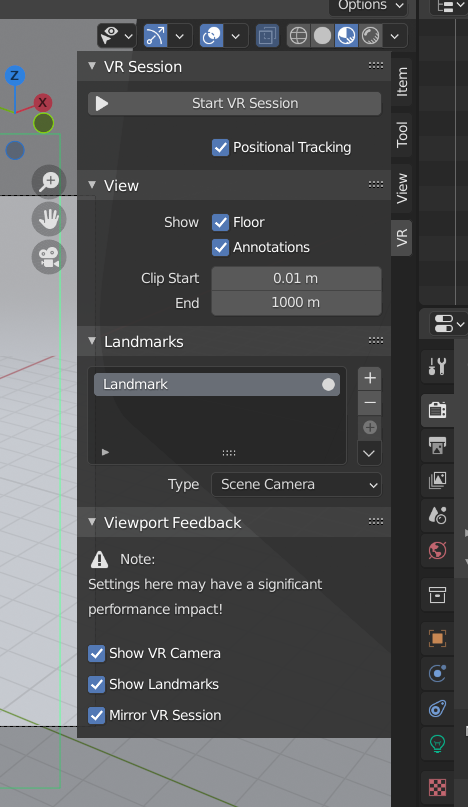This screenshot has height=807, width=468.
Task: Open the Render properties tab icon
Action: click(x=438, y=410)
